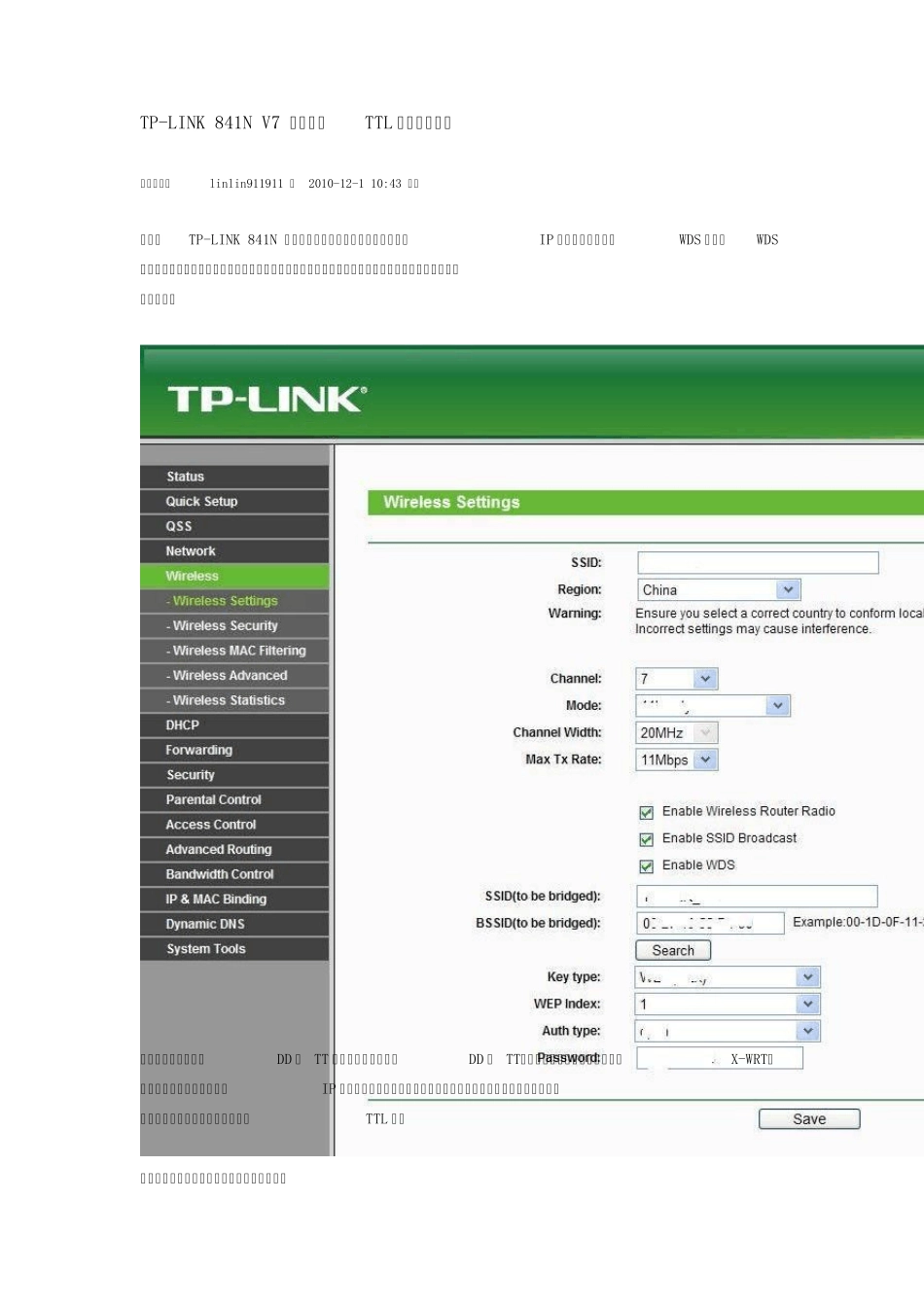This screenshot has width=924, height=1307.
Task: Click SSID(to be bridged) input field
Action: (757, 897)
